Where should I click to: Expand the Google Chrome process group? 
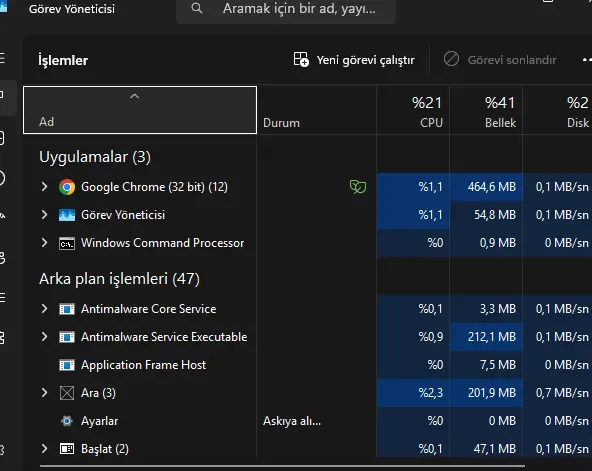coord(44,186)
